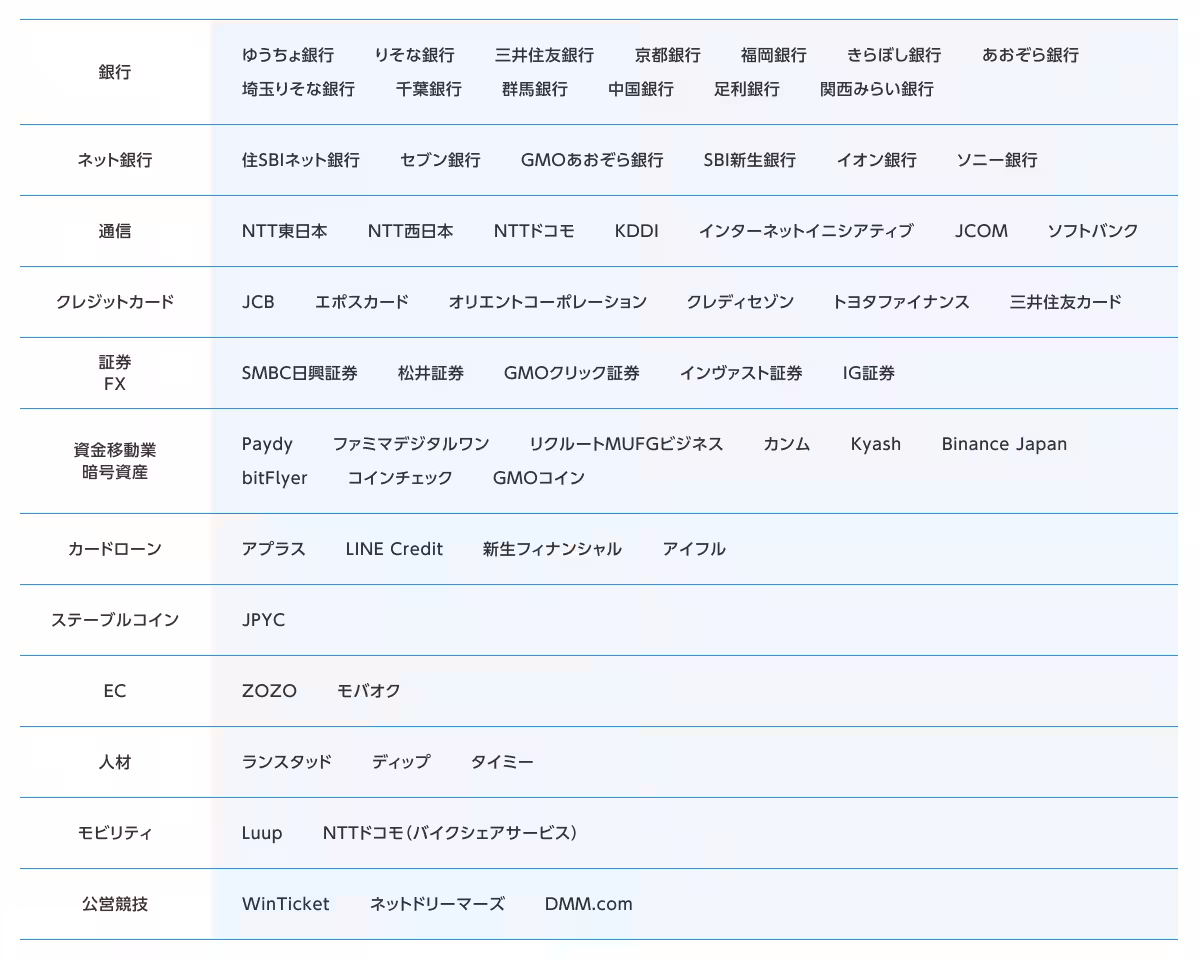This screenshot has height=960, width=1200.
Task: Select NTT東日本 entry
Action: click(285, 231)
